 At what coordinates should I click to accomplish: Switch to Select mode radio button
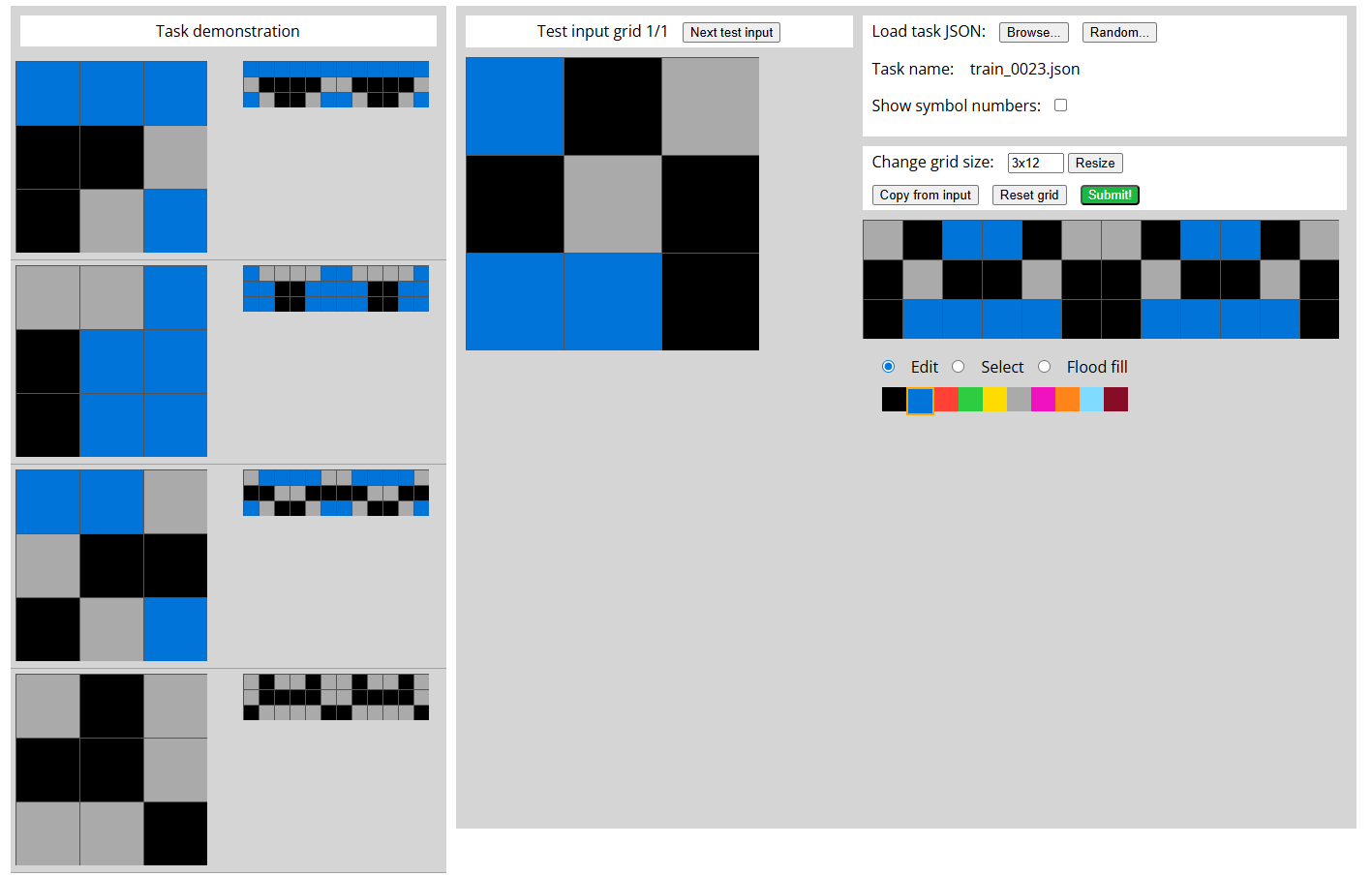pyautogui.click(x=958, y=367)
